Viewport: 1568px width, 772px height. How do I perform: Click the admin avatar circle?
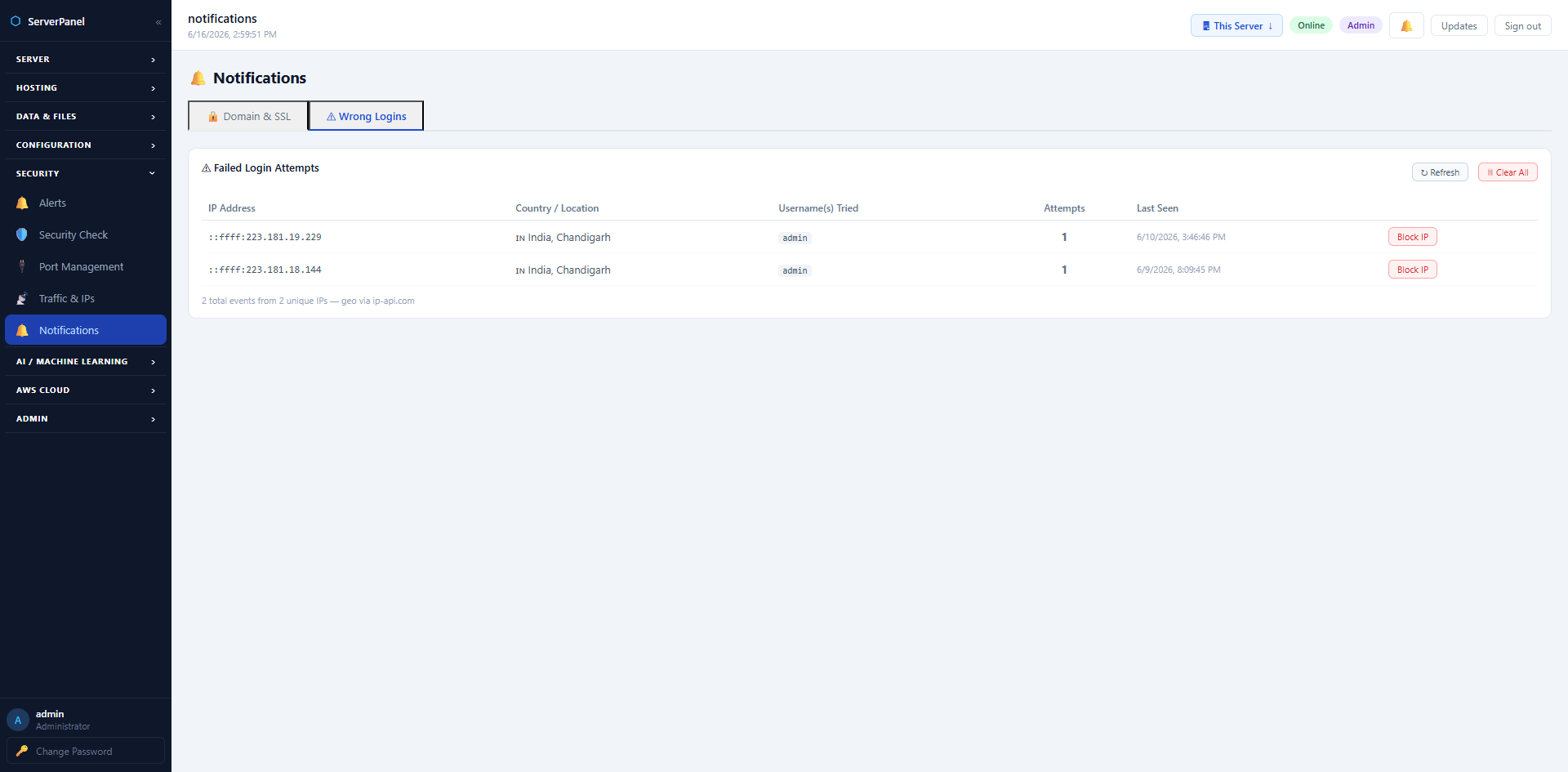18,721
